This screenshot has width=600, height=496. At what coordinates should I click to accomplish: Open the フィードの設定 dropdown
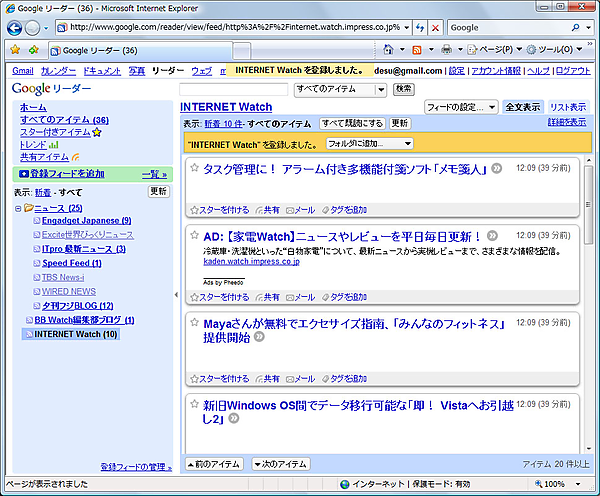click(460, 106)
